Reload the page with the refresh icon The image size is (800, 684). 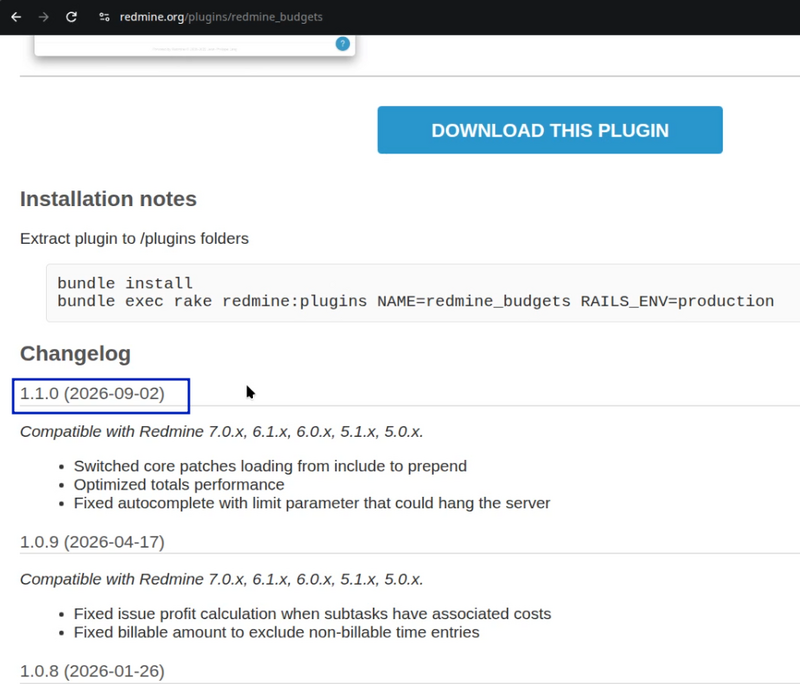pos(71,17)
